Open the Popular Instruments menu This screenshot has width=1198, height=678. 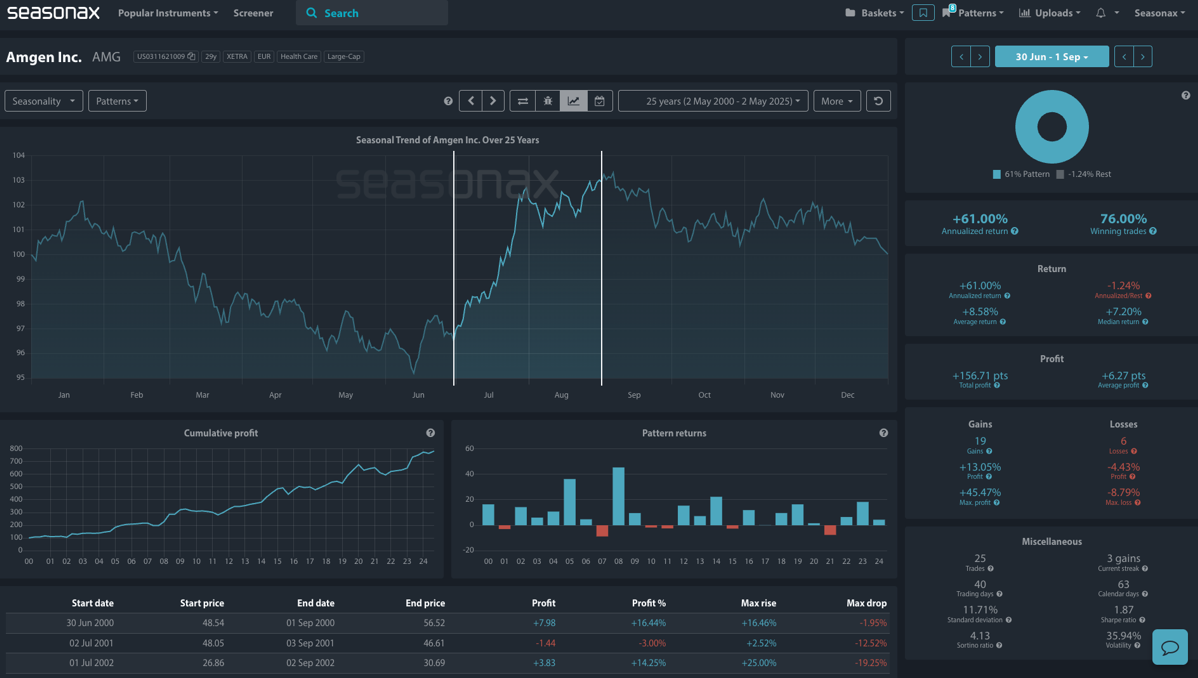point(167,13)
